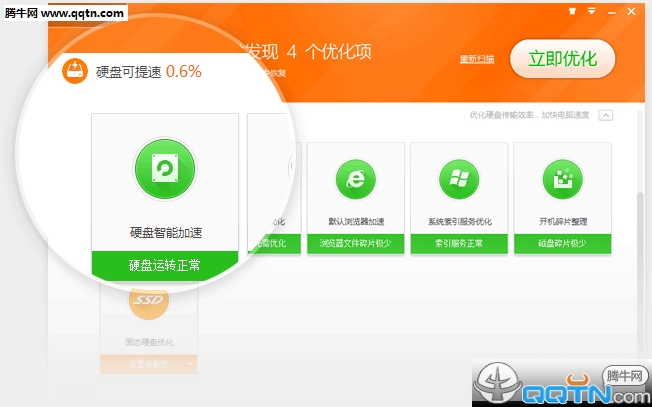Viewport: 652px width, 407px height.
Task: Click the 开机碎片整理 label
Action: coord(563,222)
